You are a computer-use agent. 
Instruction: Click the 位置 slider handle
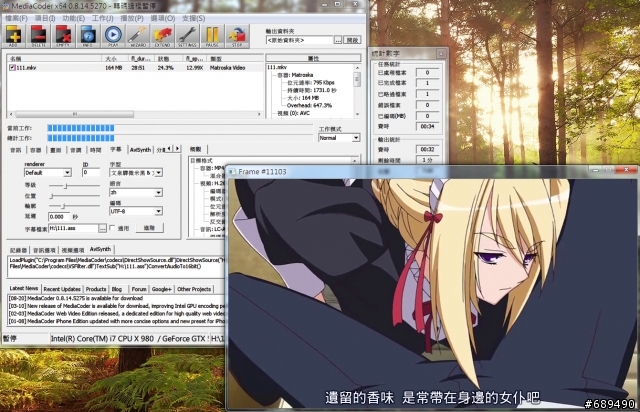click(x=52, y=196)
